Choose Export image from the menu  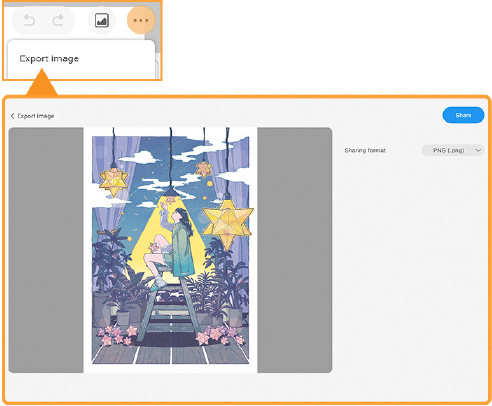click(x=49, y=59)
